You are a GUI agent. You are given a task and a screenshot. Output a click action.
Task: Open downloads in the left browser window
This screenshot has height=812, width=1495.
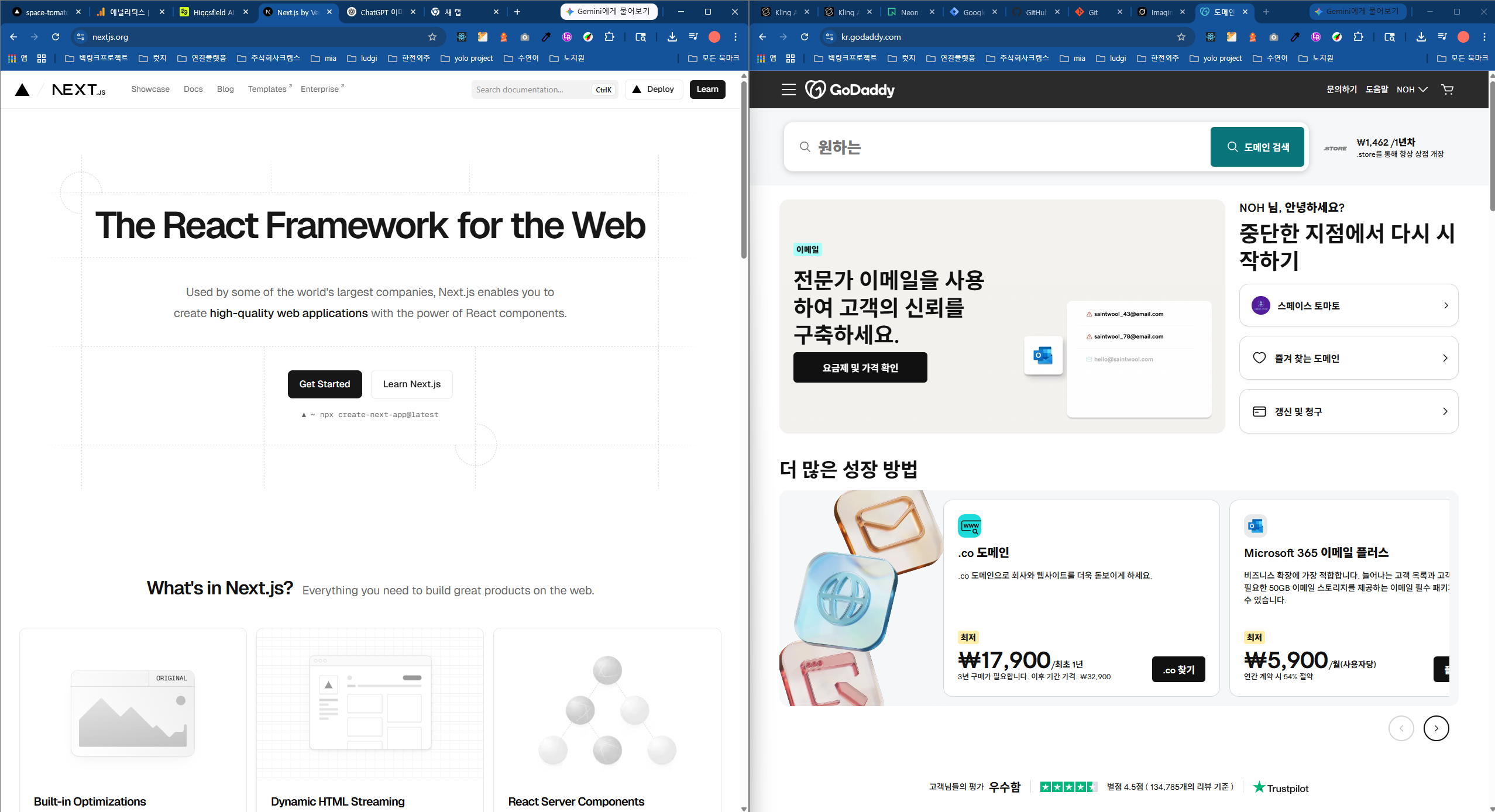click(x=672, y=37)
